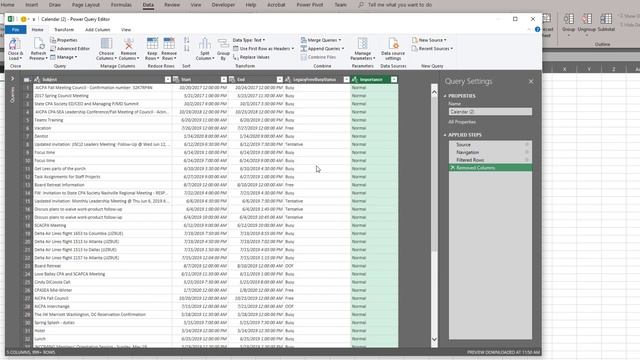
Task: Click the Start column data type icon
Action: coord(176,80)
